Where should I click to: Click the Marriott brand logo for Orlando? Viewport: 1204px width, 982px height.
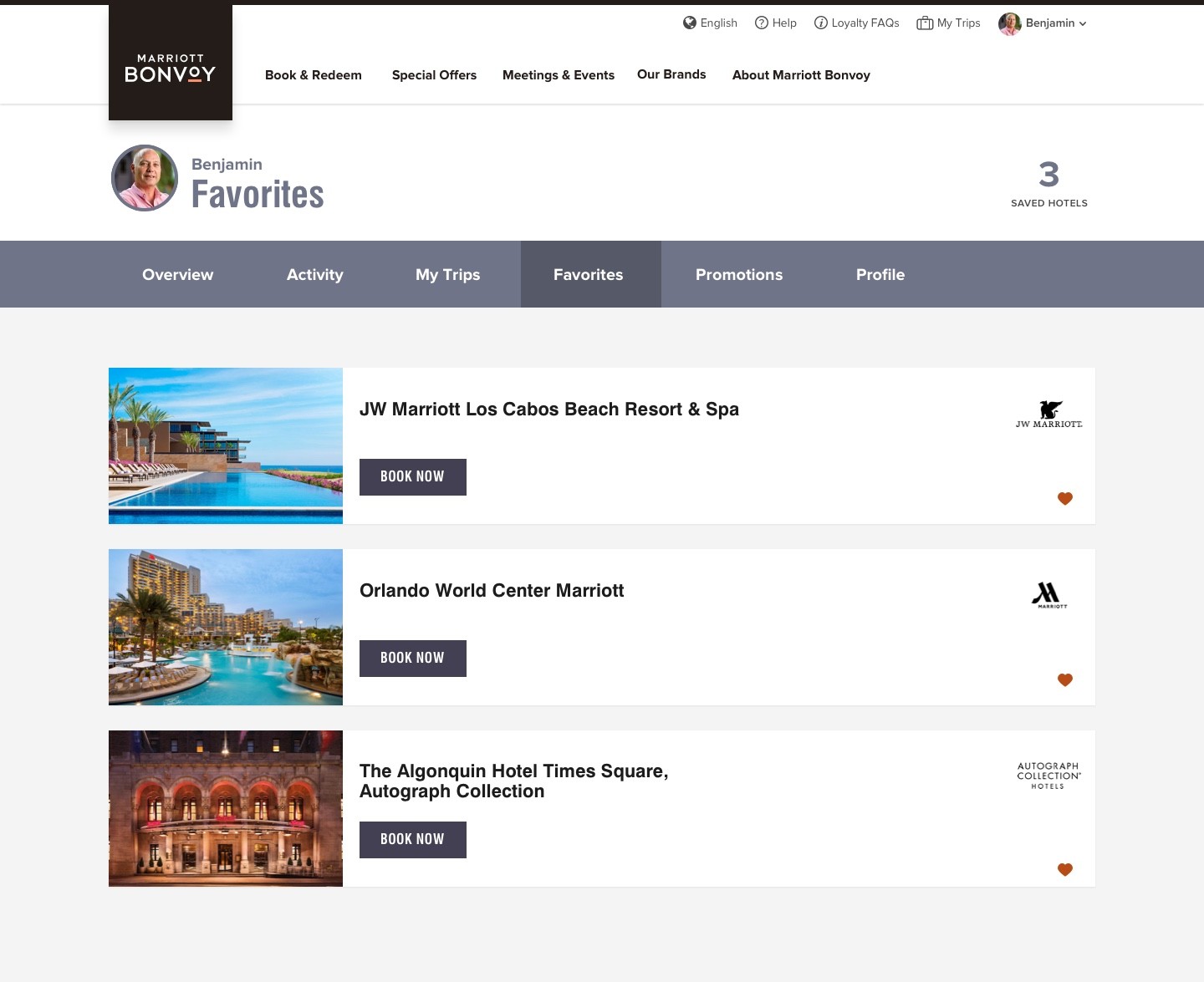click(1047, 595)
